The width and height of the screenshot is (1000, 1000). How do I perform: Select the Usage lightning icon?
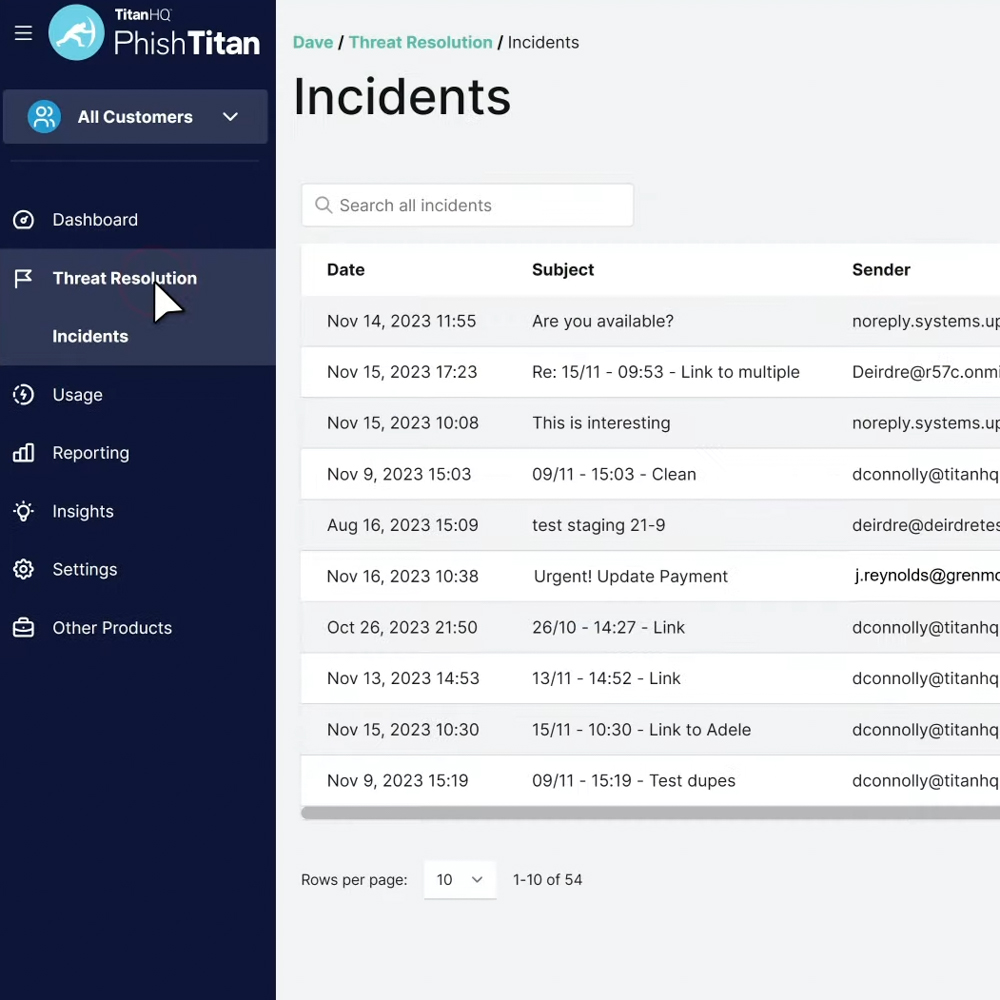click(x=23, y=394)
